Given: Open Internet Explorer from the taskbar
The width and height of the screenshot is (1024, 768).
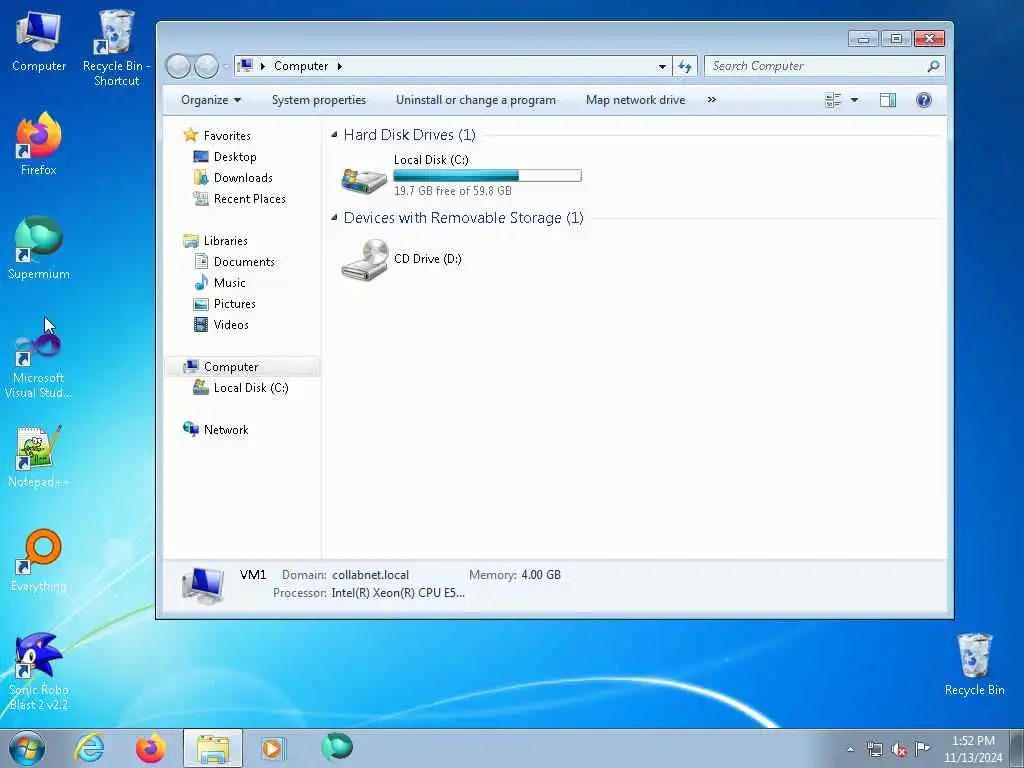Looking at the screenshot, I should click(x=89, y=748).
